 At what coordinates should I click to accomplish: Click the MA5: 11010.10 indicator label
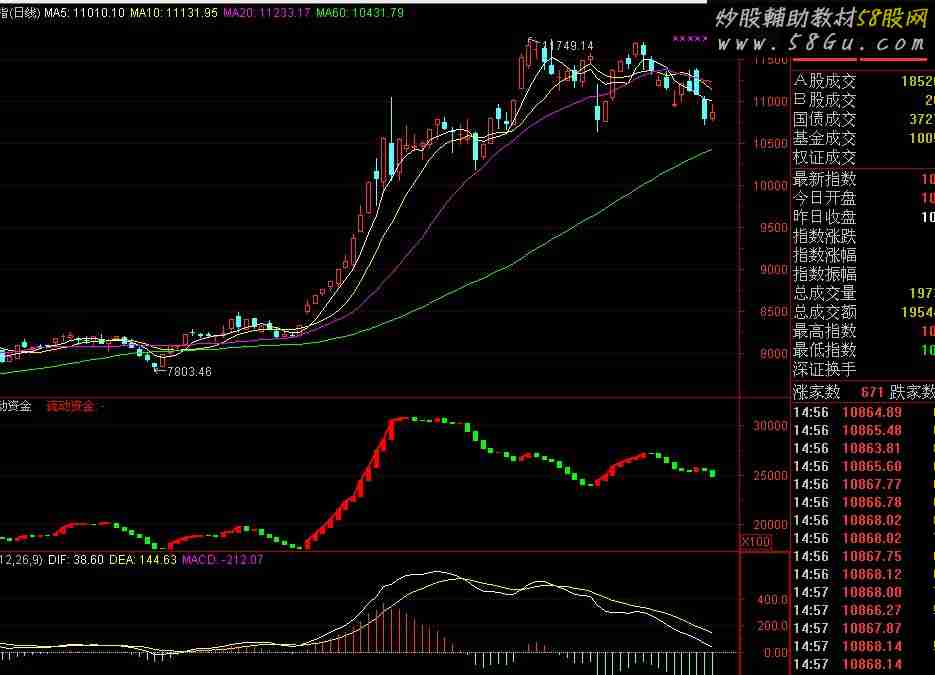84,13
